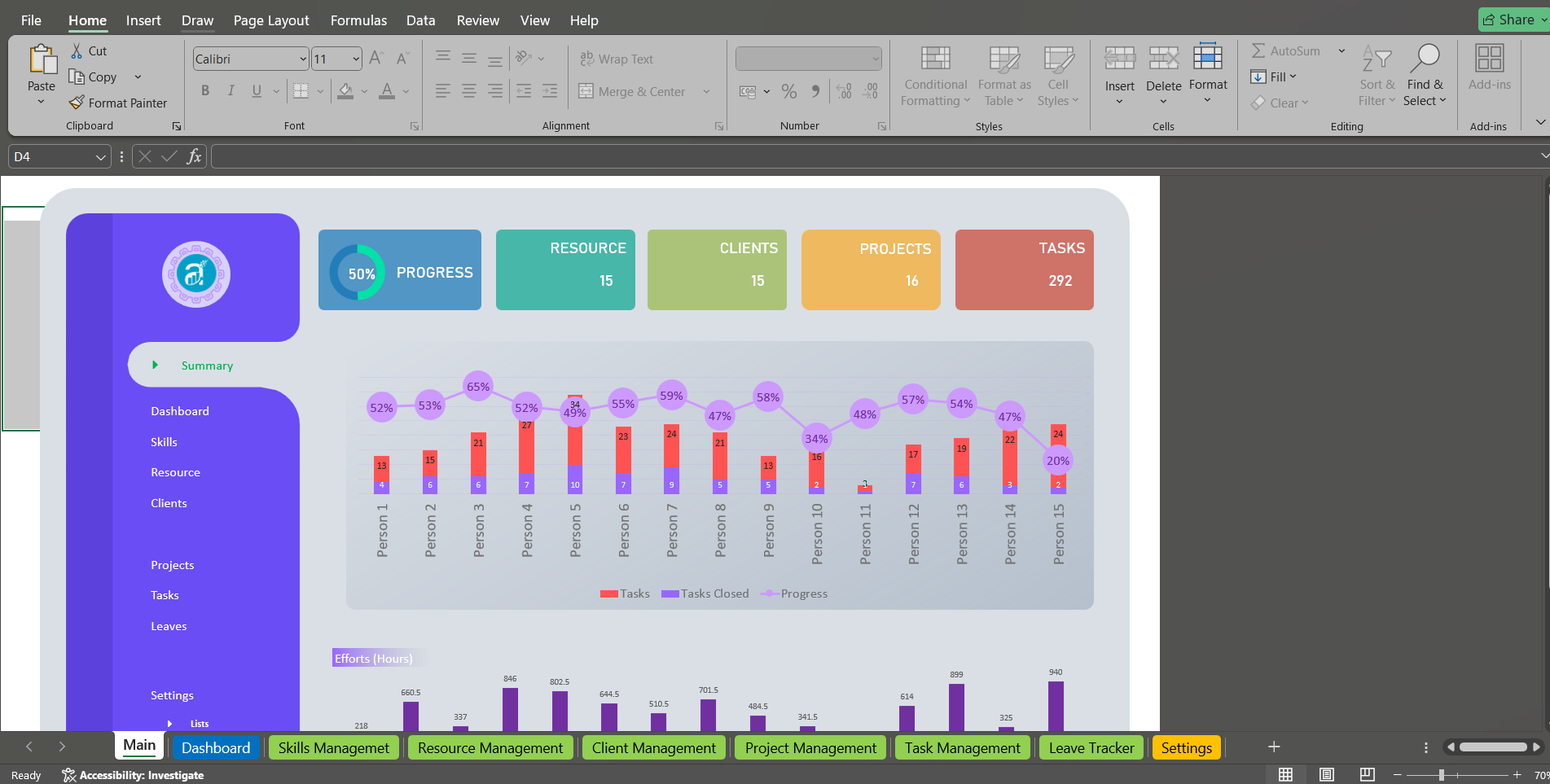Toggle Wrap Text on
Image resolution: width=1550 pixels, height=784 pixels.
[617, 59]
